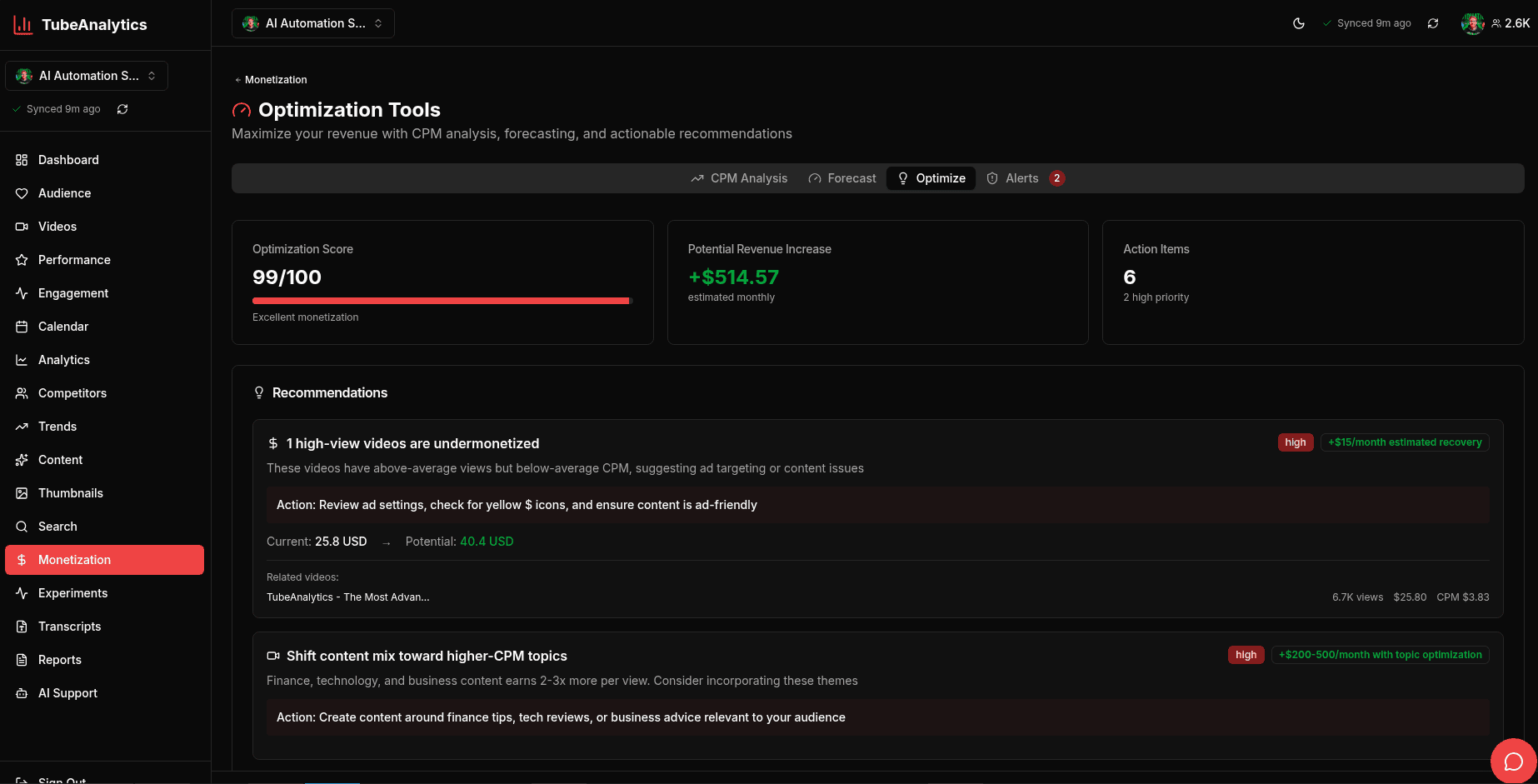Open the chat bubble in bottom corner
1538x784 pixels.
click(1514, 761)
